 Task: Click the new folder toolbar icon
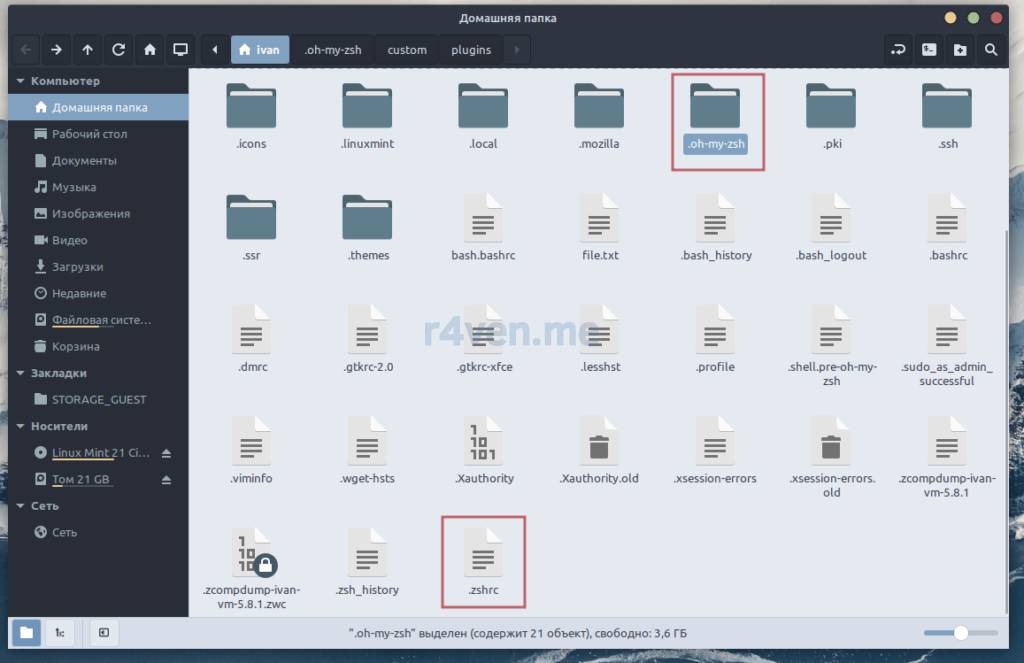(960, 50)
